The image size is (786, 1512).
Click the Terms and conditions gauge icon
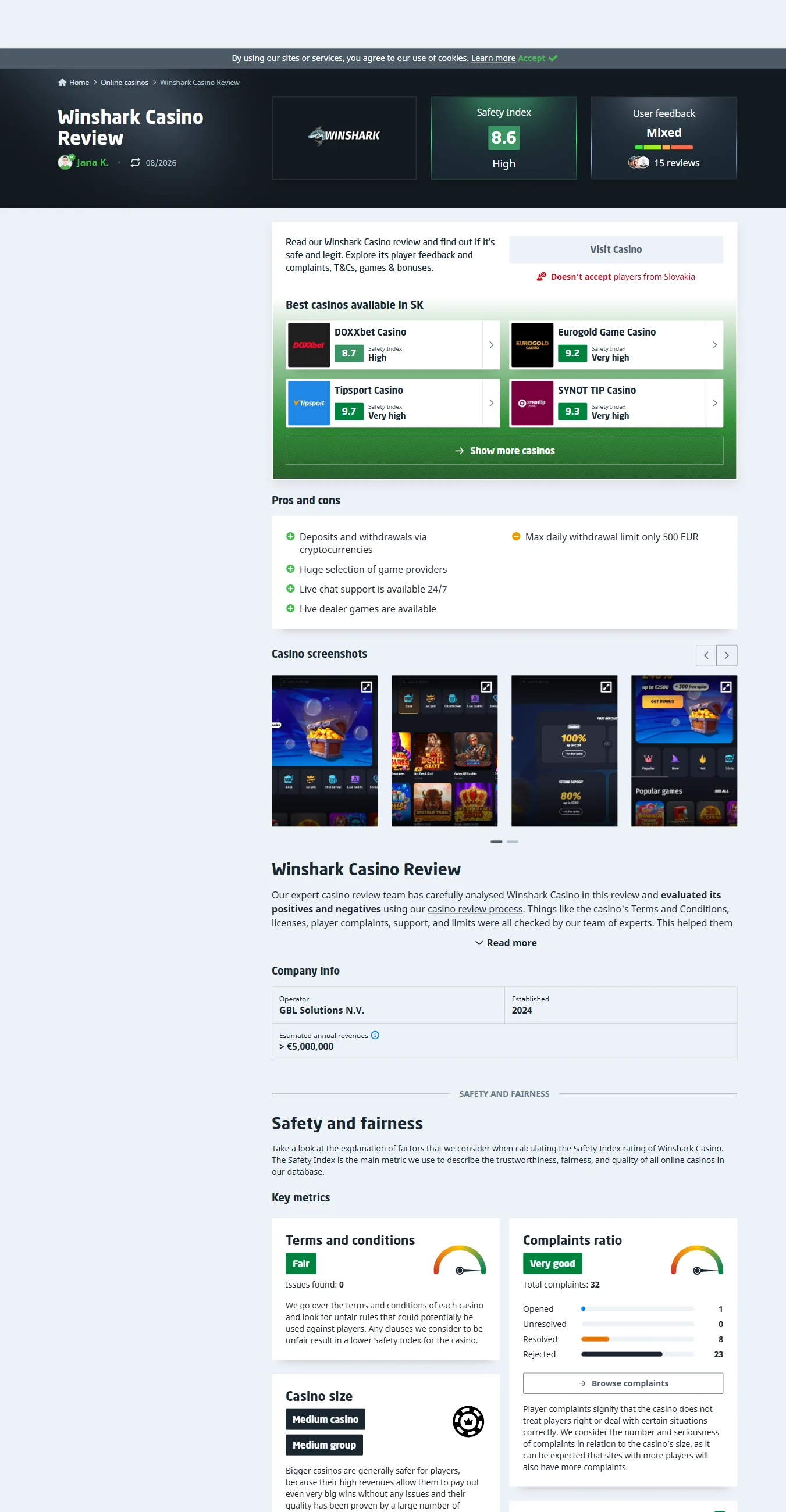pyautogui.click(x=460, y=1260)
